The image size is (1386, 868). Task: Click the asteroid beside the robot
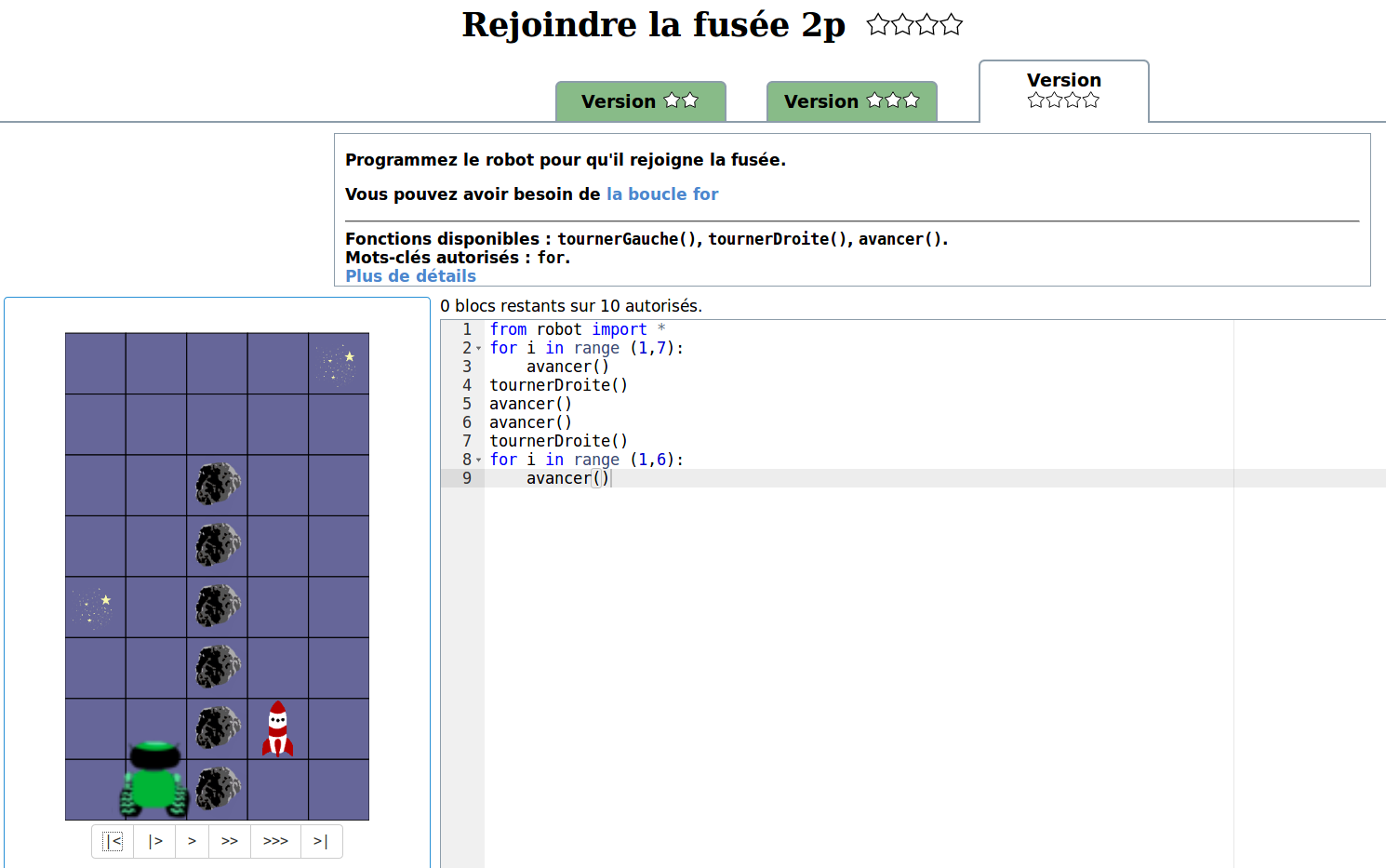pyautogui.click(x=218, y=789)
